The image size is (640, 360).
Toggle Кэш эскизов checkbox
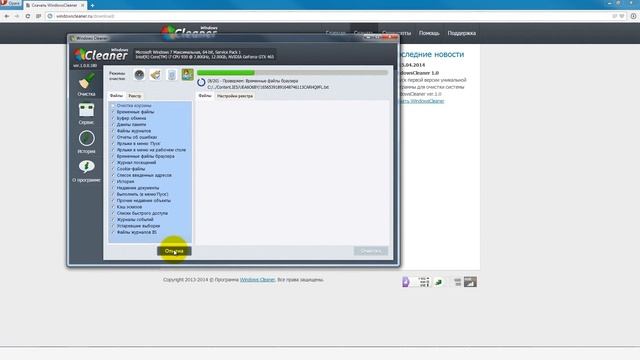point(113,207)
